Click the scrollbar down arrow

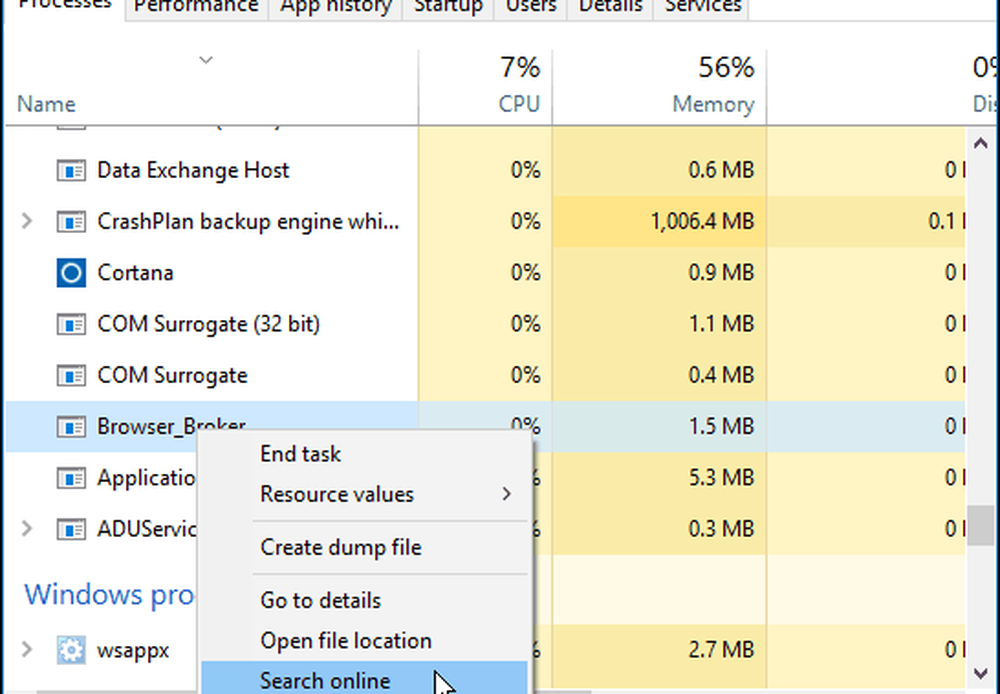click(982, 672)
